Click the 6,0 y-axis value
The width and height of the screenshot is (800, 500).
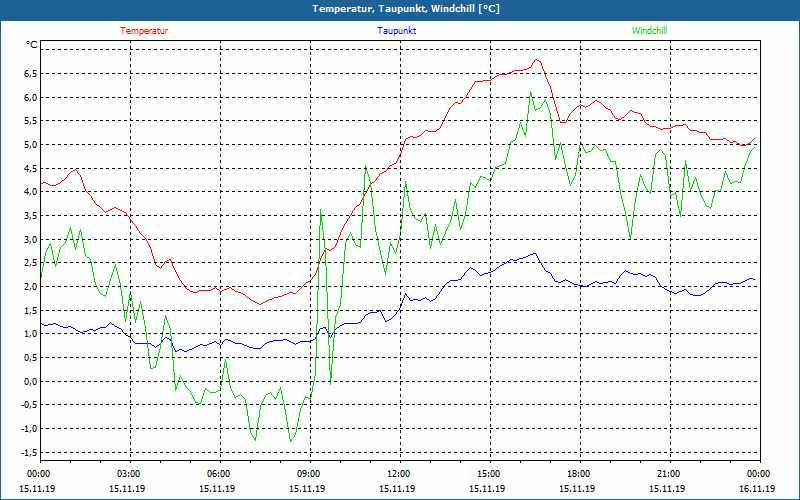click(30, 97)
